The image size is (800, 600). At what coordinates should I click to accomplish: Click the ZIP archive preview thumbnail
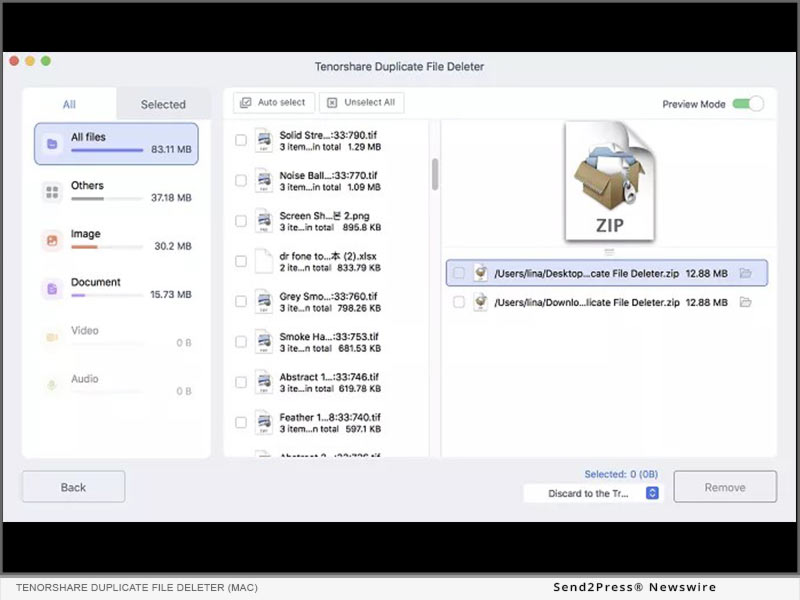coord(609,181)
